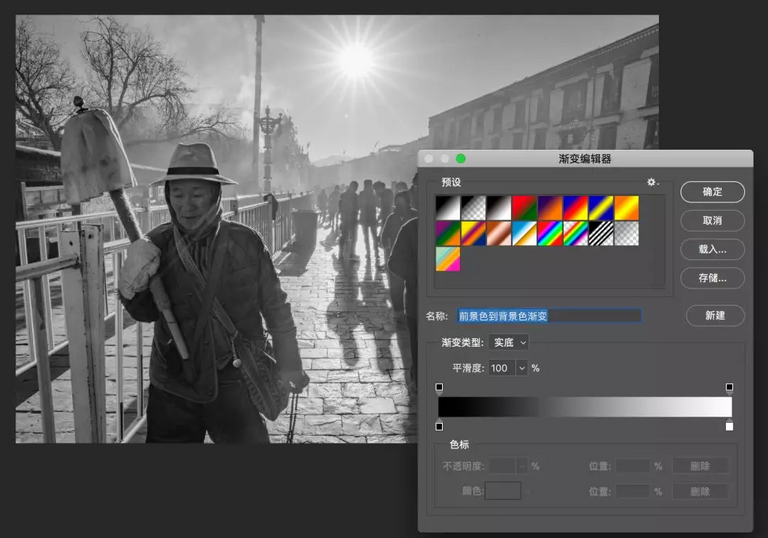Screen dimensions: 768x538
Task: Pick the transparent stripes gradient preset
Action: [601, 233]
